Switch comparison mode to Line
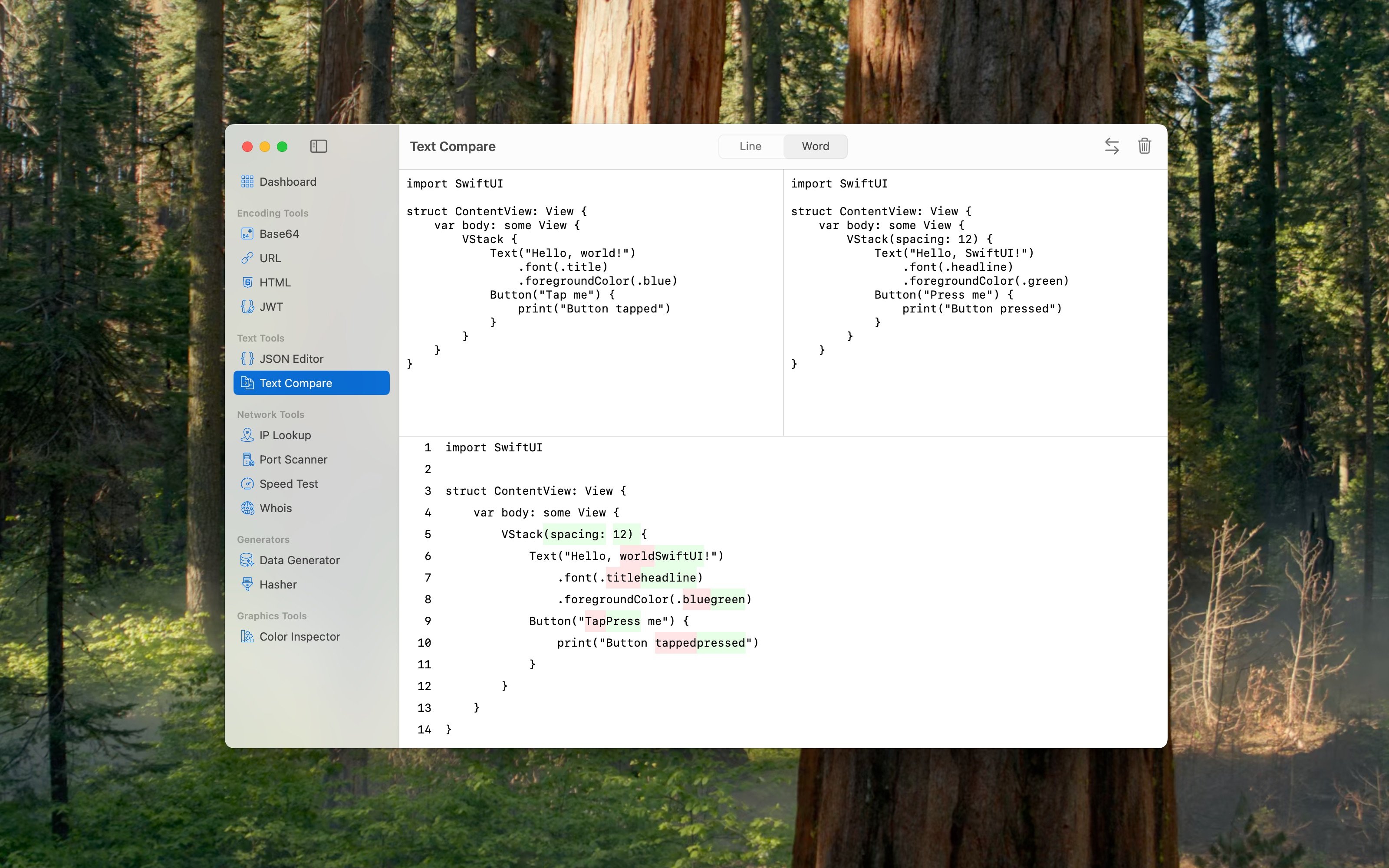1389x868 pixels. (x=750, y=146)
